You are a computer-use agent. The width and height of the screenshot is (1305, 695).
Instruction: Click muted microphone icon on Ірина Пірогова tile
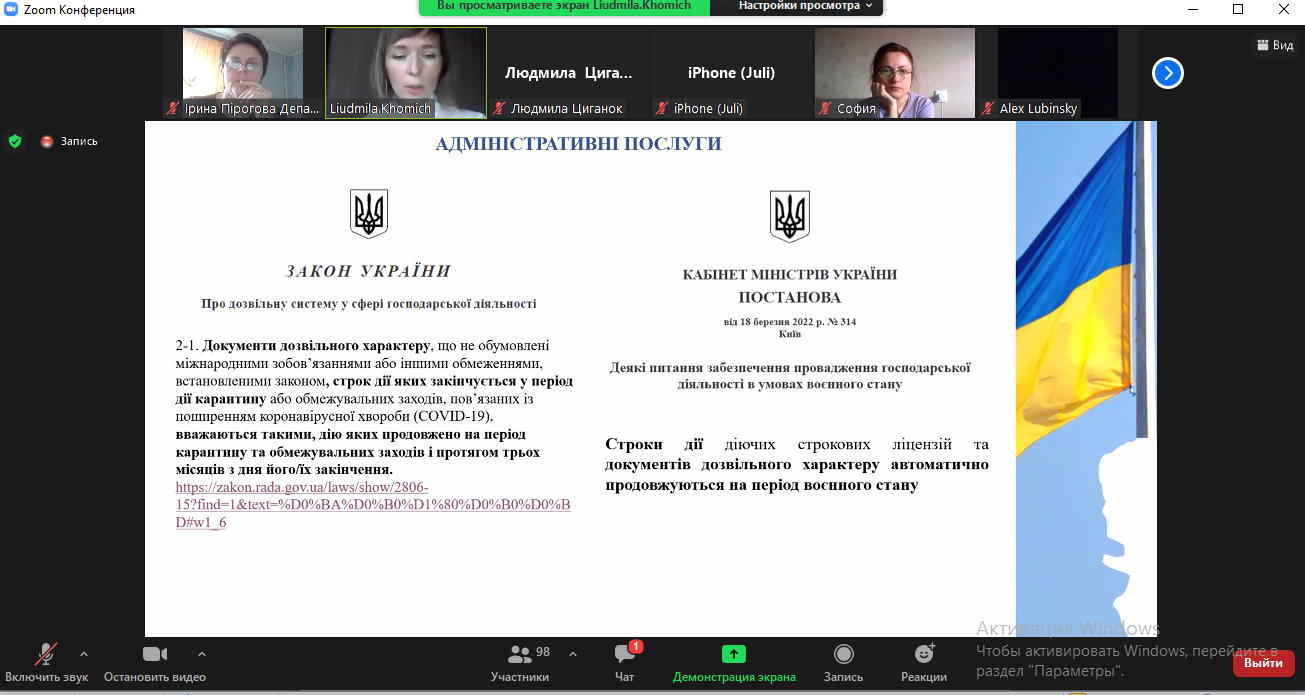pos(174,108)
